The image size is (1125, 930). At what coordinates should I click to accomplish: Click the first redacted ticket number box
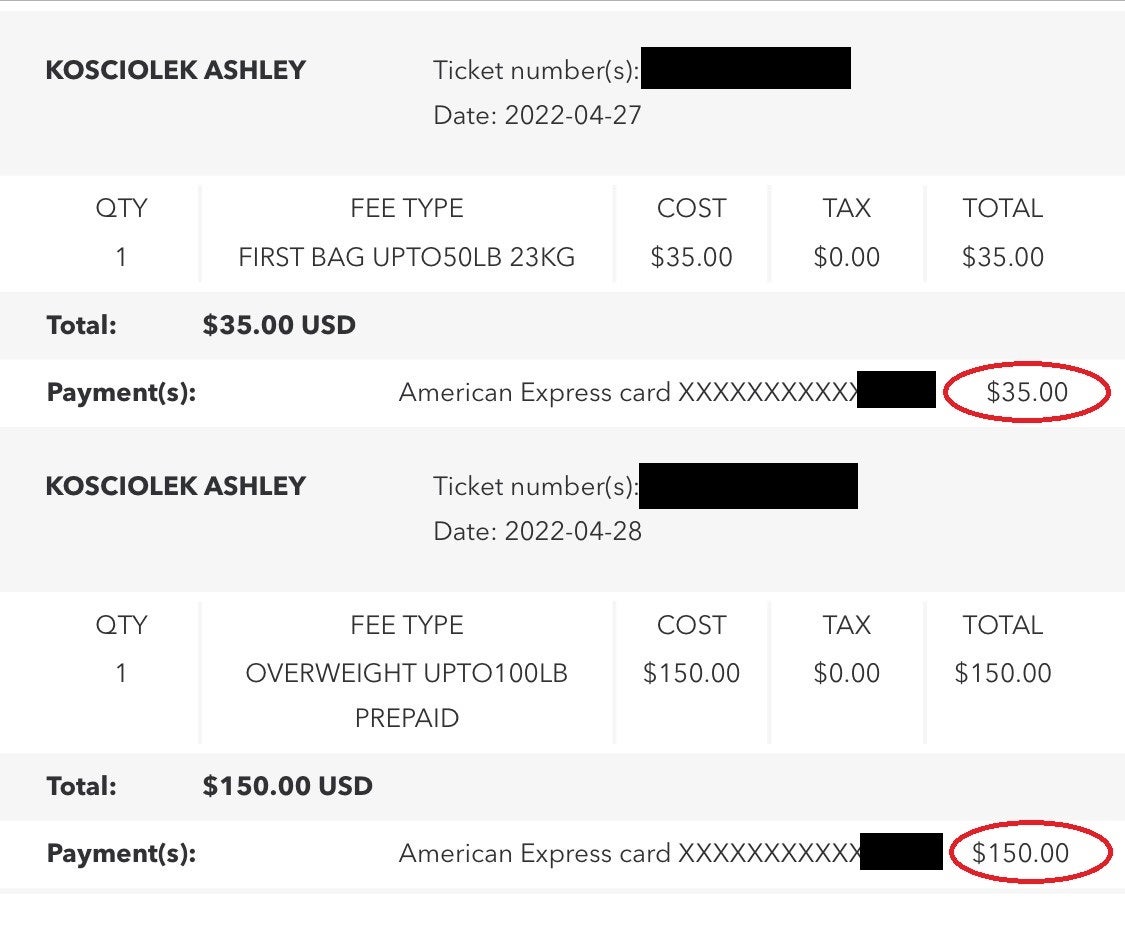pyautogui.click(x=745, y=68)
